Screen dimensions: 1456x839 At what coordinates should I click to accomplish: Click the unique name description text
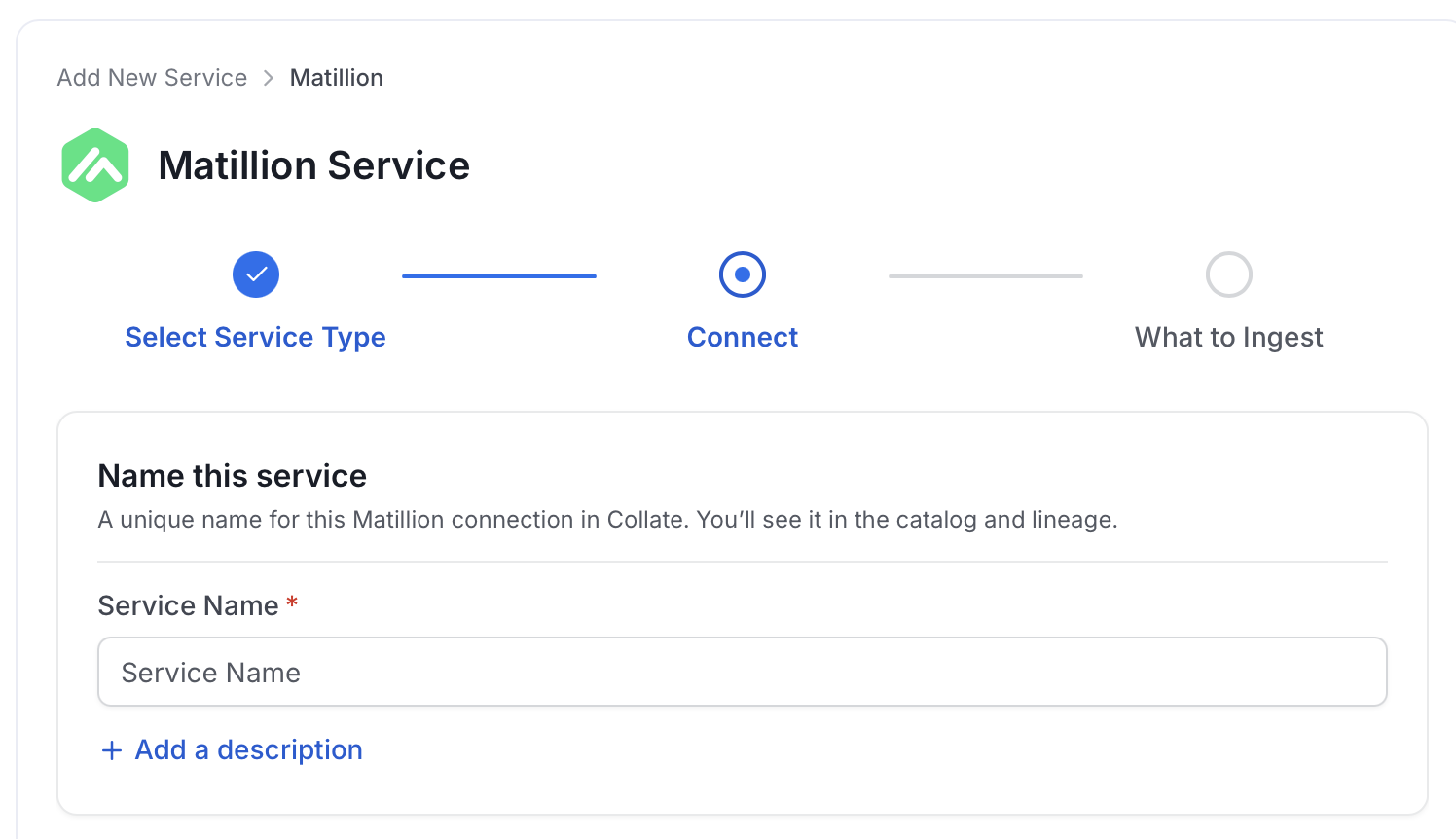(608, 520)
